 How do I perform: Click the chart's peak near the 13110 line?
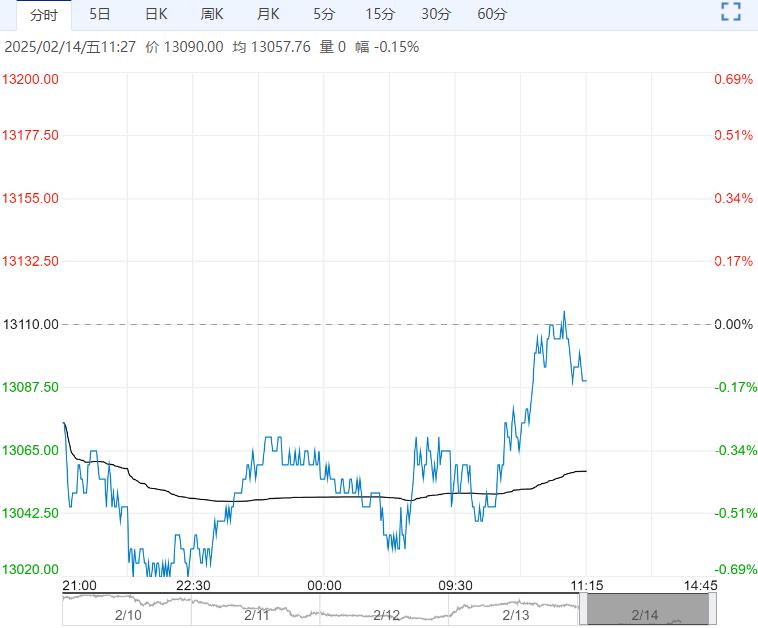(x=564, y=312)
